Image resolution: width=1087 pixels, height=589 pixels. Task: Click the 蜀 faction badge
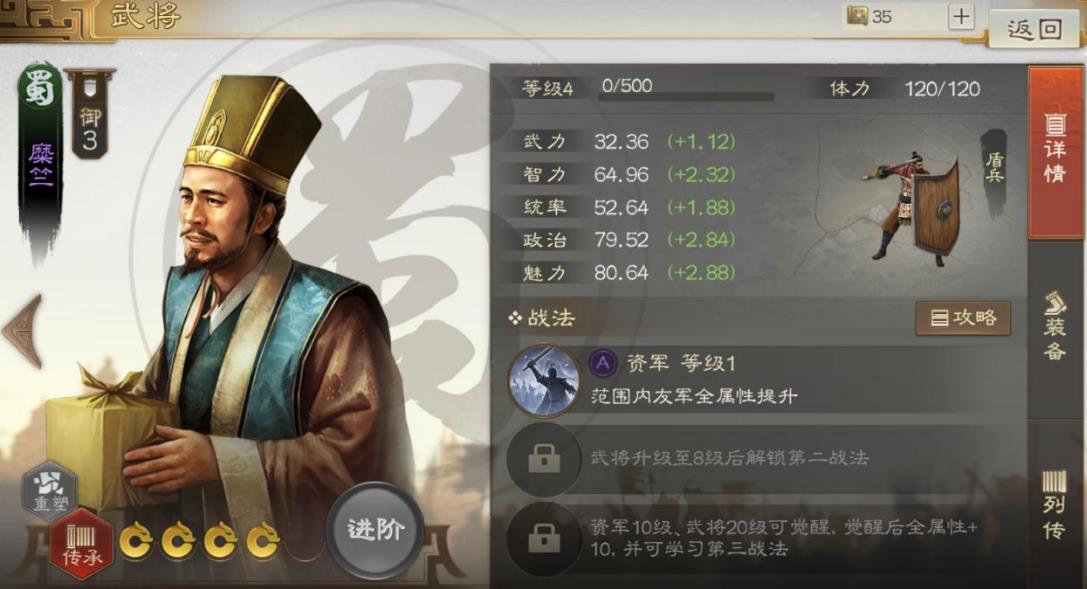[x=39, y=88]
